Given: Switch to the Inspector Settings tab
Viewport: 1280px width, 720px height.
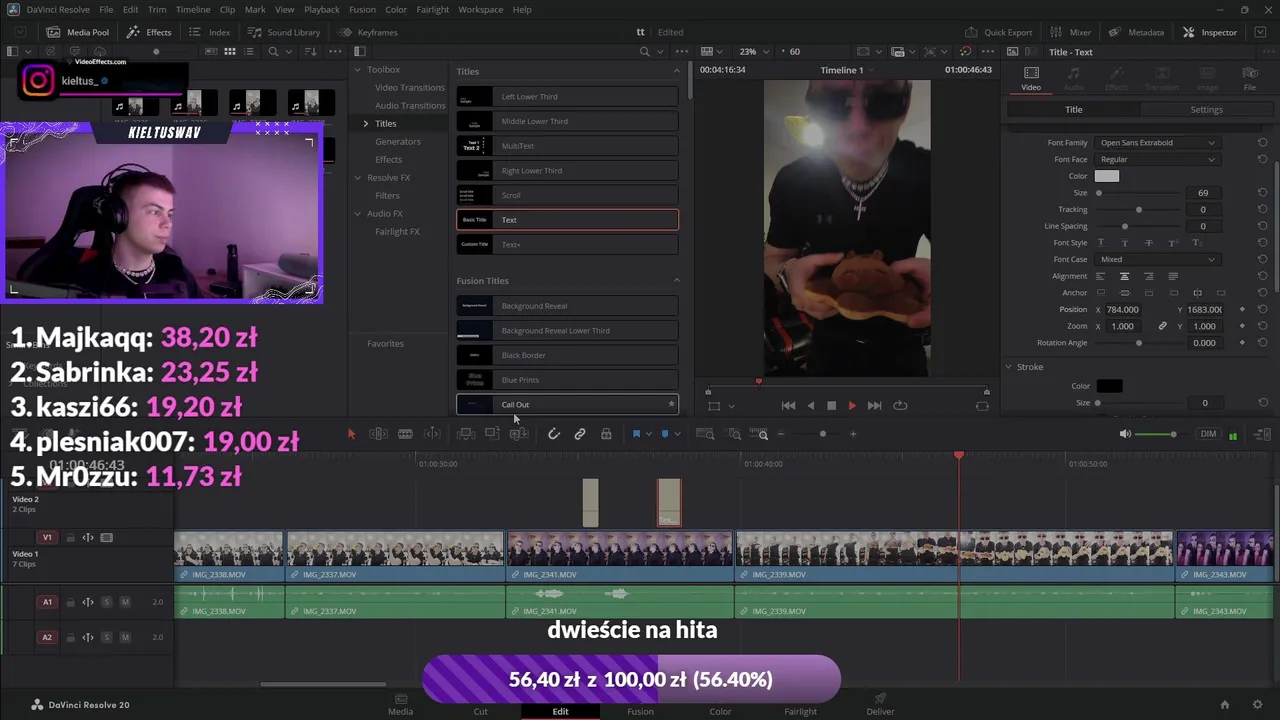Looking at the screenshot, I should (x=1206, y=109).
